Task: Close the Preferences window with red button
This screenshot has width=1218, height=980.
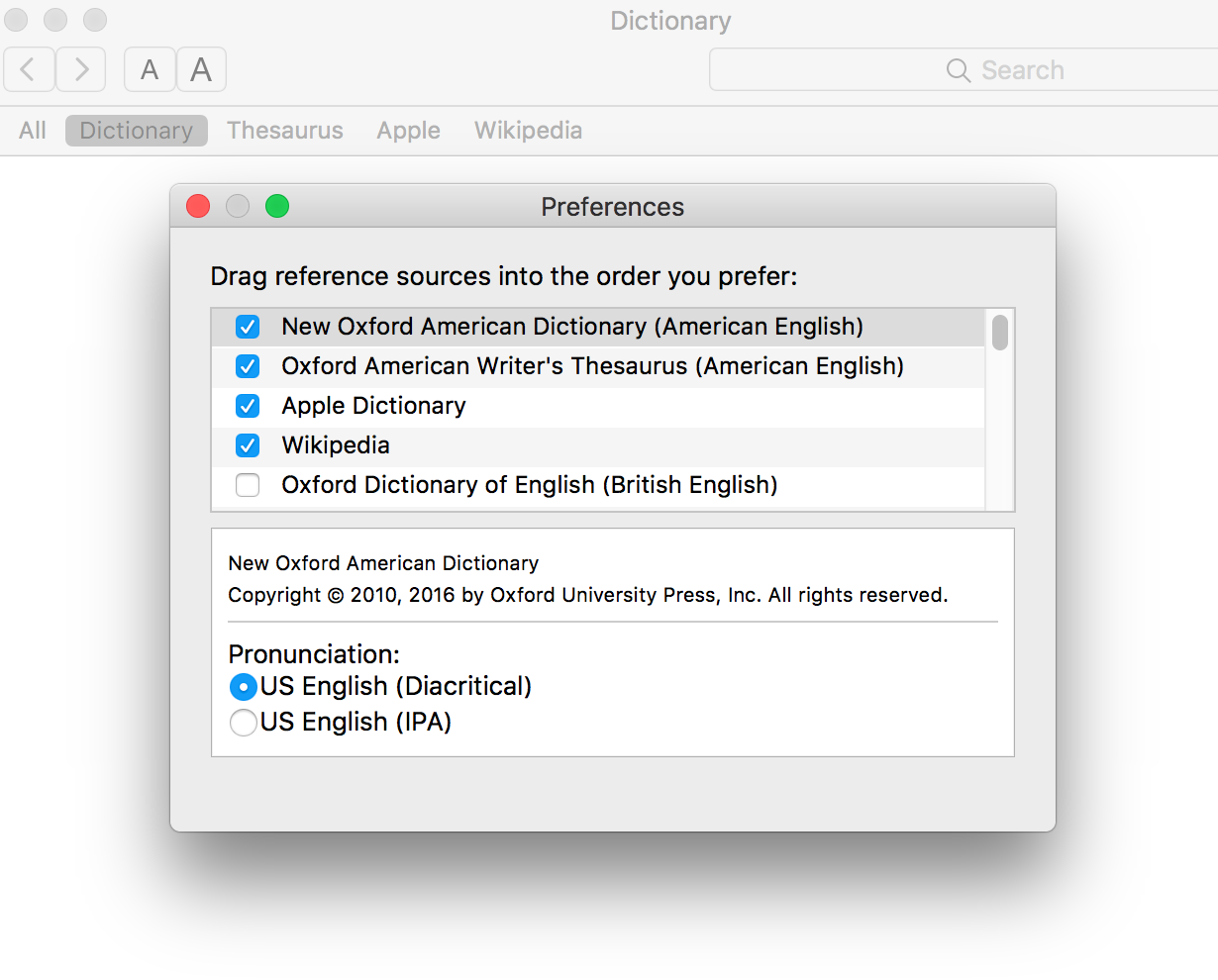Action: [198, 206]
